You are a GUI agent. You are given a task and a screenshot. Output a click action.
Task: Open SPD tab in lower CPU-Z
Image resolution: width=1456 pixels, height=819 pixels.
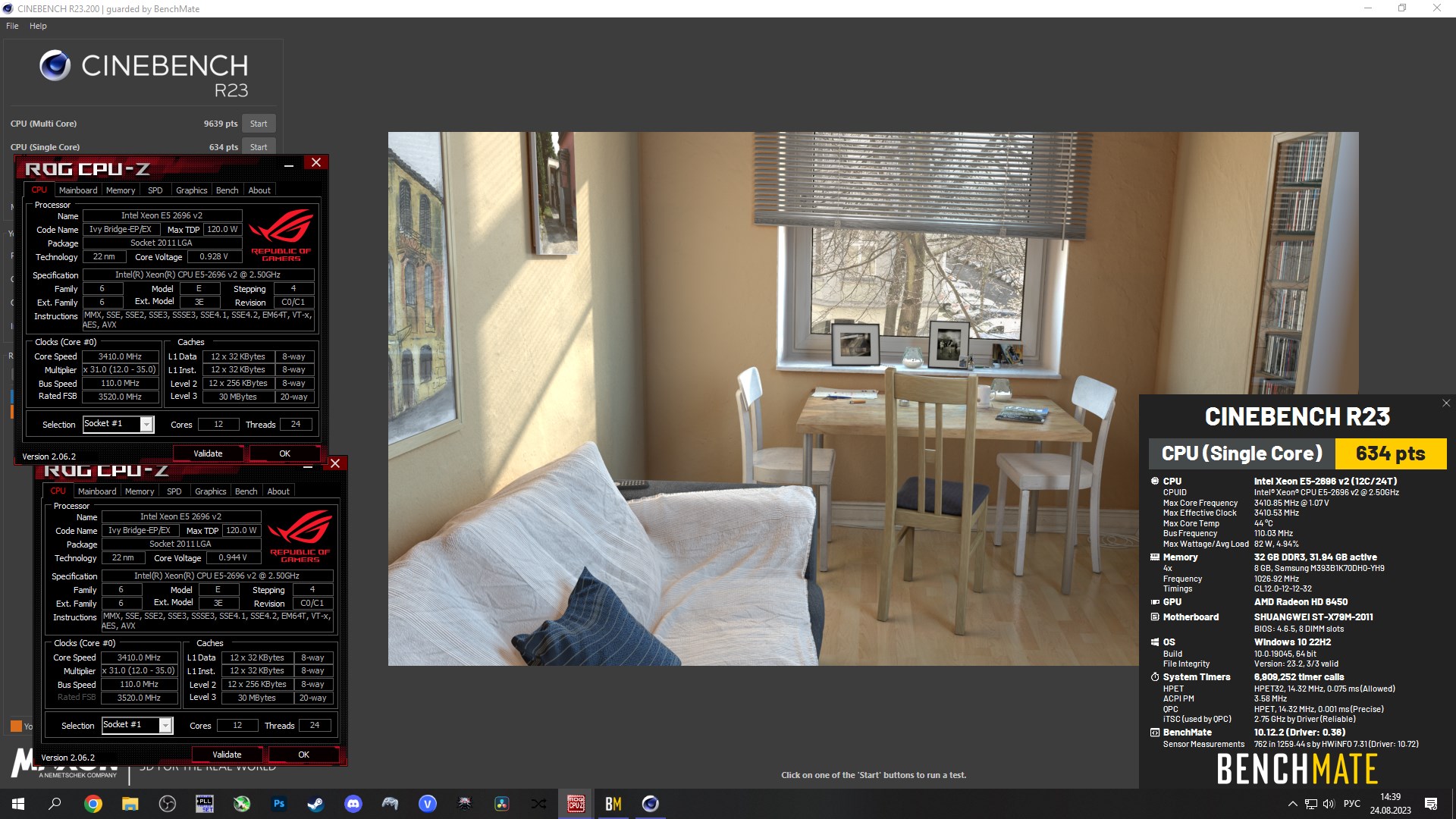tap(174, 491)
